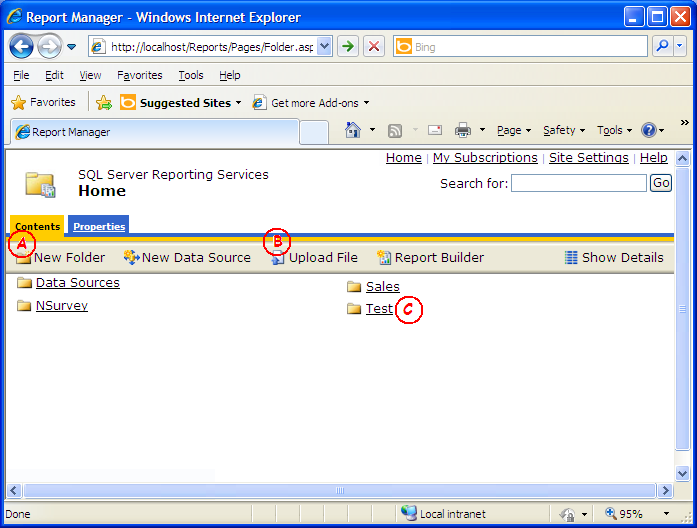The image size is (697, 528).
Task: Click the NSurvey folder icon
Action: point(24,306)
